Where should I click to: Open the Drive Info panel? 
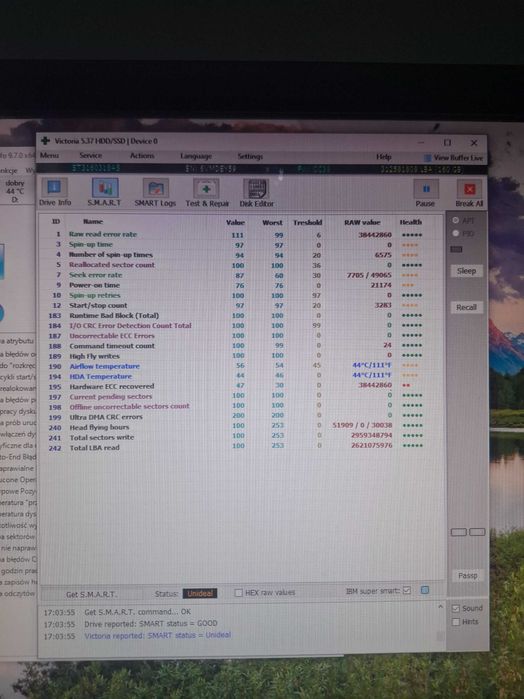click(54, 189)
